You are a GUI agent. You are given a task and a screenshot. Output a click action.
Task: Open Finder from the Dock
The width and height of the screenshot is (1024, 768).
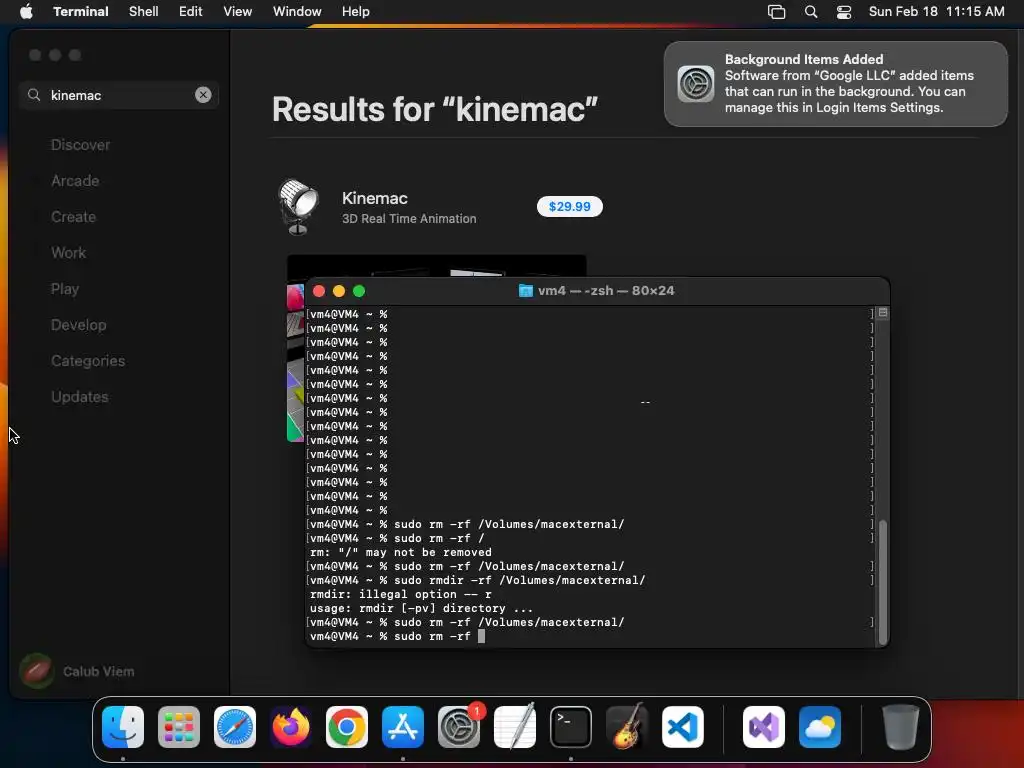(x=123, y=727)
